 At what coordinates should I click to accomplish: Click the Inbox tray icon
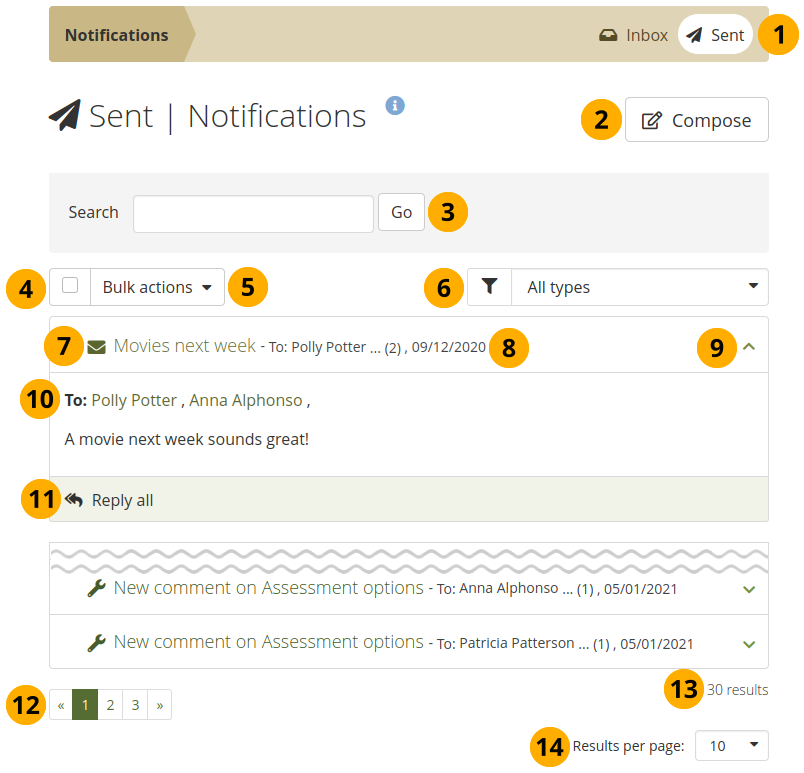point(608,35)
